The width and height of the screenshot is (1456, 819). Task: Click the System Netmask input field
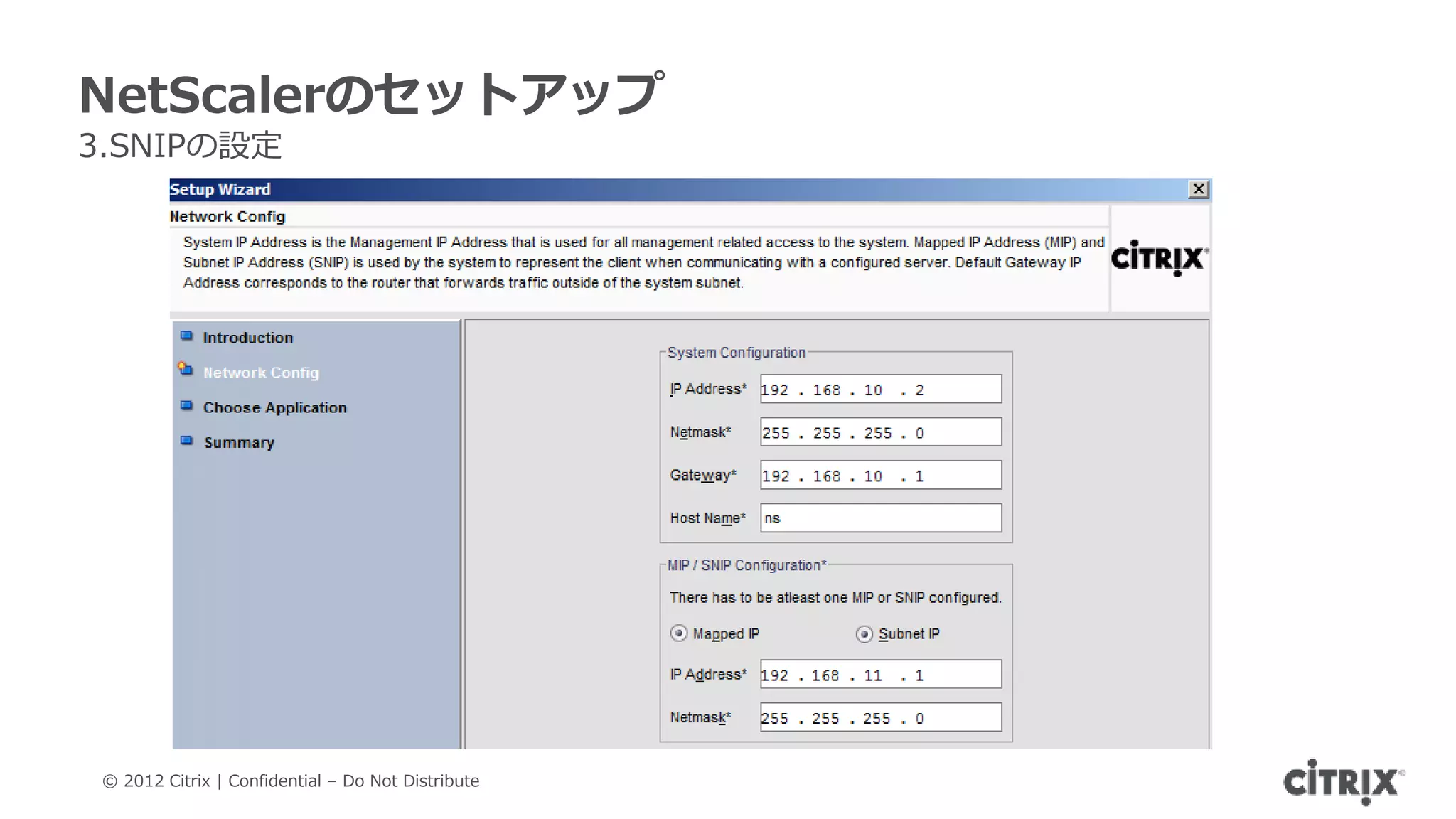pyautogui.click(x=880, y=432)
